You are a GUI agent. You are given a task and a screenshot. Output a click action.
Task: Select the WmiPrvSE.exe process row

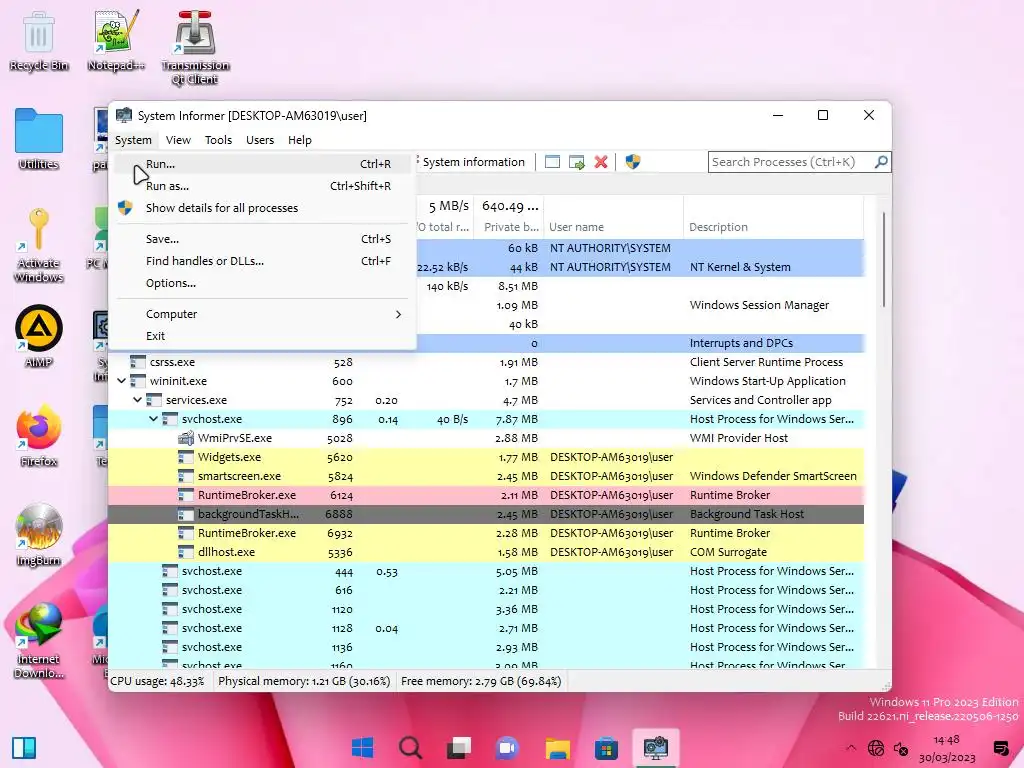tap(486, 438)
